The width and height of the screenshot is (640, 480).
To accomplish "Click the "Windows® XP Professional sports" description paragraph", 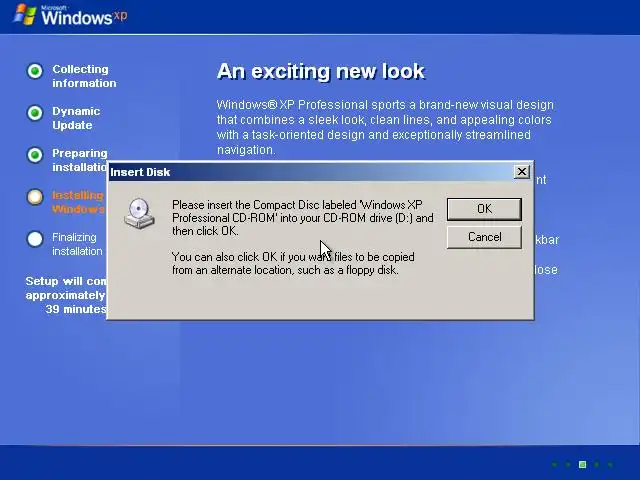I will click(385, 127).
